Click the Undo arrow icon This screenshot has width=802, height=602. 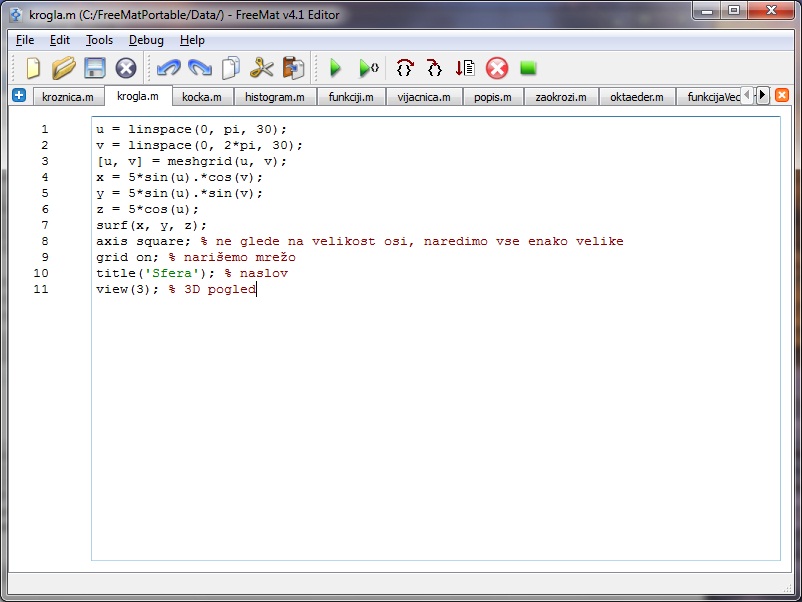tap(168, 68)
